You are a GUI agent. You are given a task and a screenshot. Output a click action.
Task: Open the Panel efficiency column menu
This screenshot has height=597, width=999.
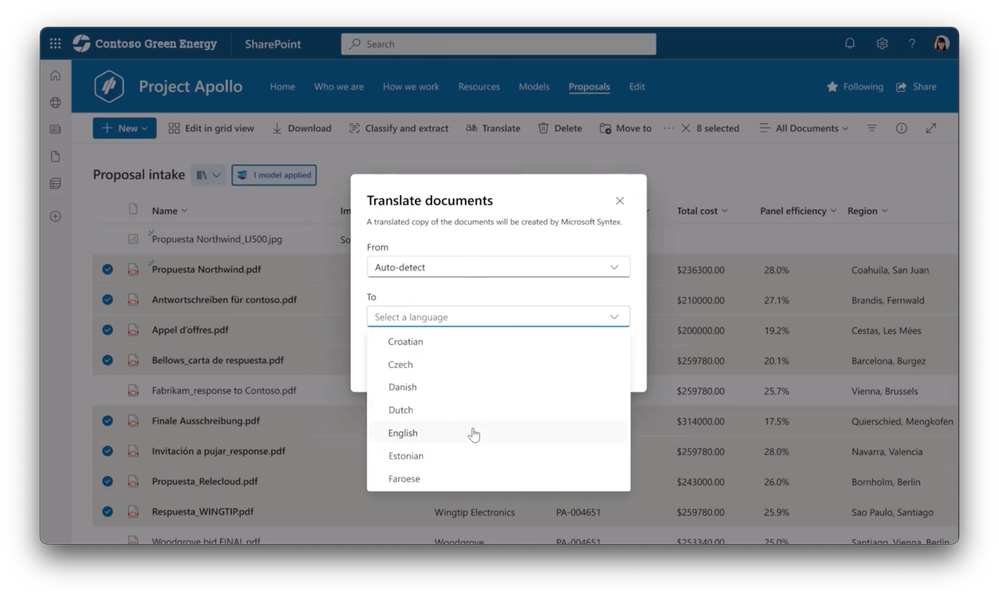coord(798,211)
